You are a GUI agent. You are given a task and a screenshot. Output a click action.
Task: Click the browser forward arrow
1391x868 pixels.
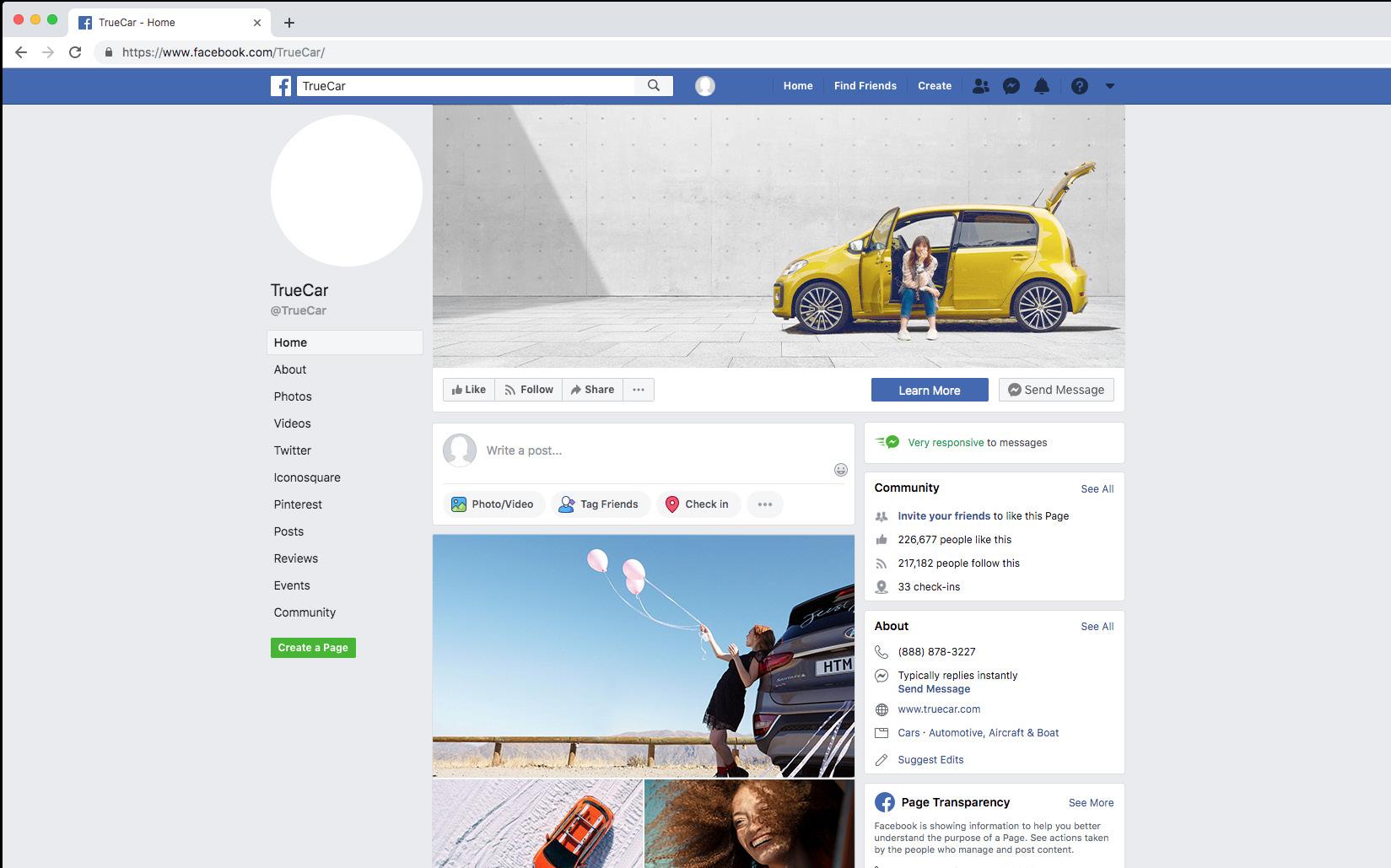pyautogui.click(x=48, y=52)
